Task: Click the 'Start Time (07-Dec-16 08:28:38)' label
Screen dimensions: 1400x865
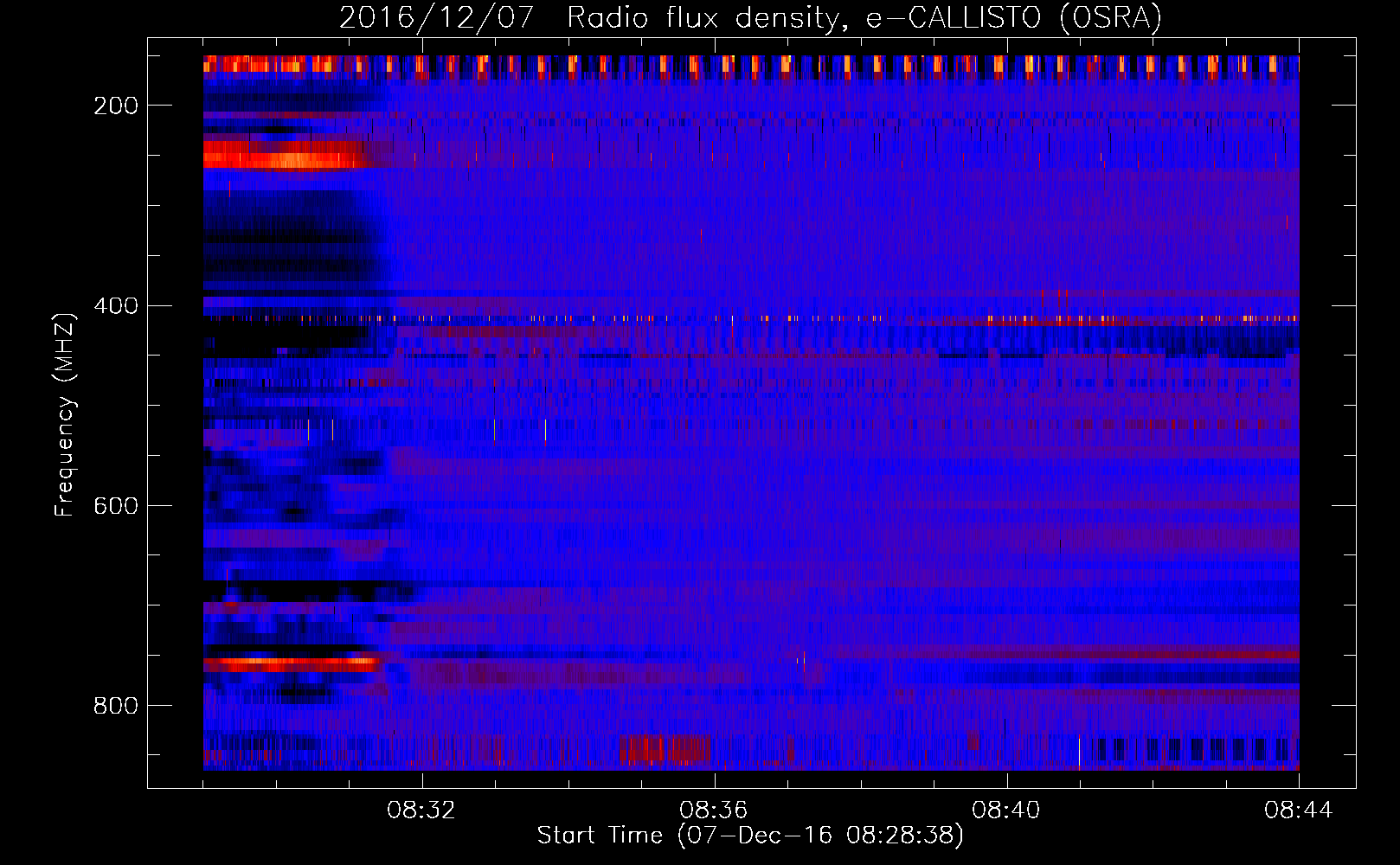Action: (750, 836)
